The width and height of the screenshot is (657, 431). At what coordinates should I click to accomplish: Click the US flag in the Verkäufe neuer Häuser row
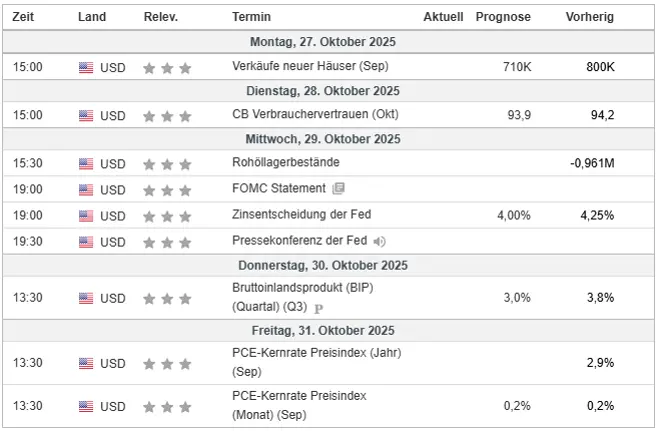[86, 67]
